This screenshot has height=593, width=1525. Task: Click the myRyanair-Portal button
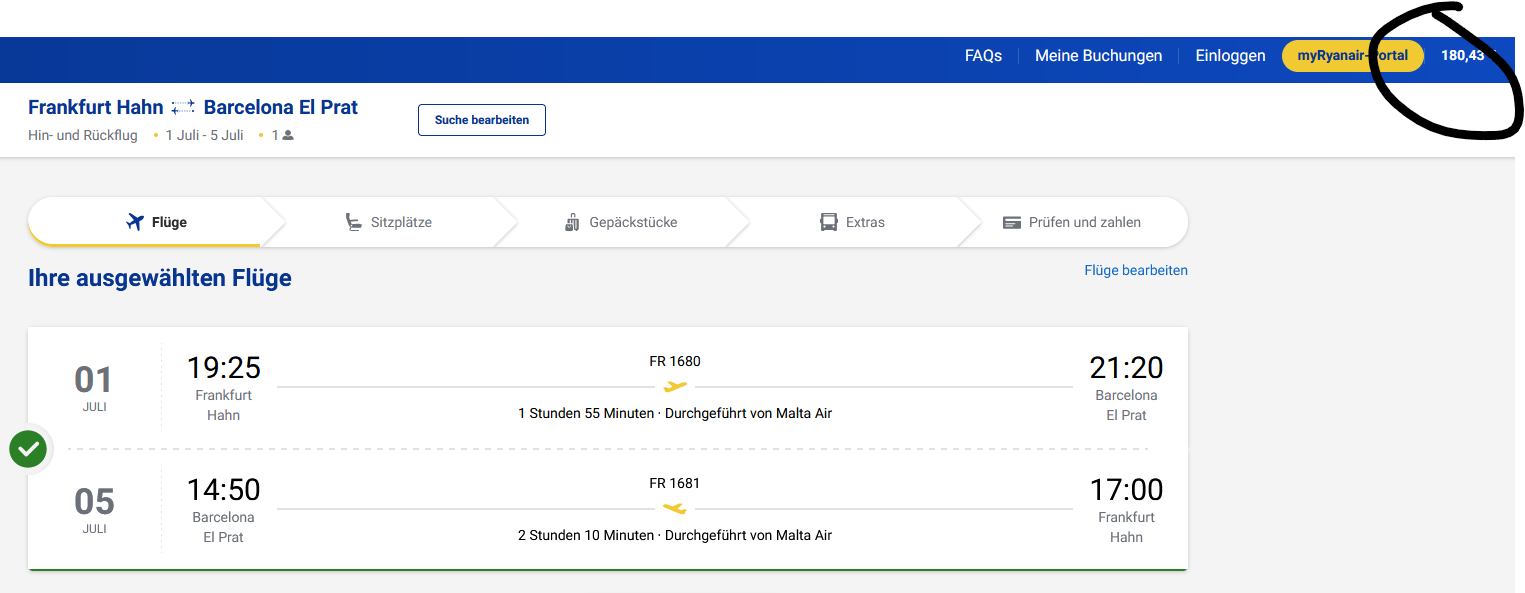pos(1352,56)
